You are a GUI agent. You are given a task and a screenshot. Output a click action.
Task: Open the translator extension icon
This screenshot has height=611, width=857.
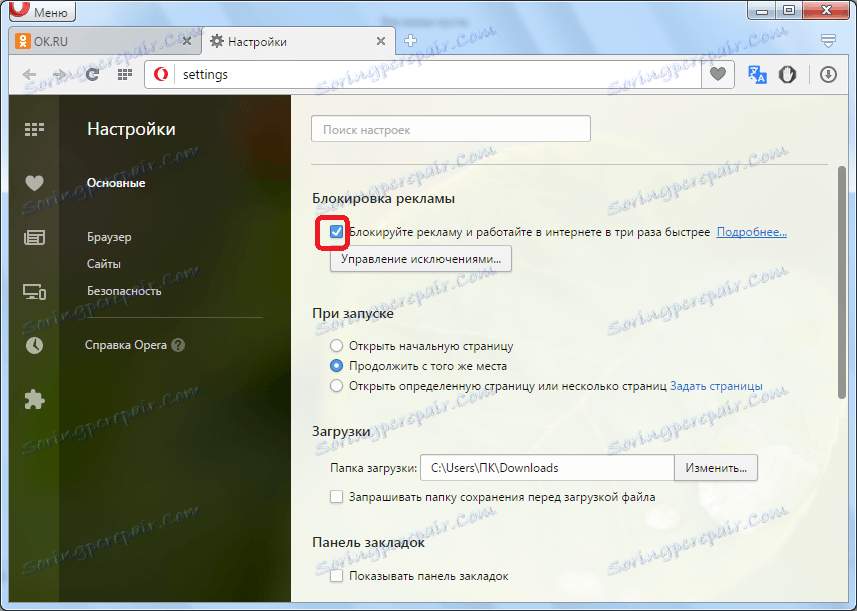tap(757, 74)
